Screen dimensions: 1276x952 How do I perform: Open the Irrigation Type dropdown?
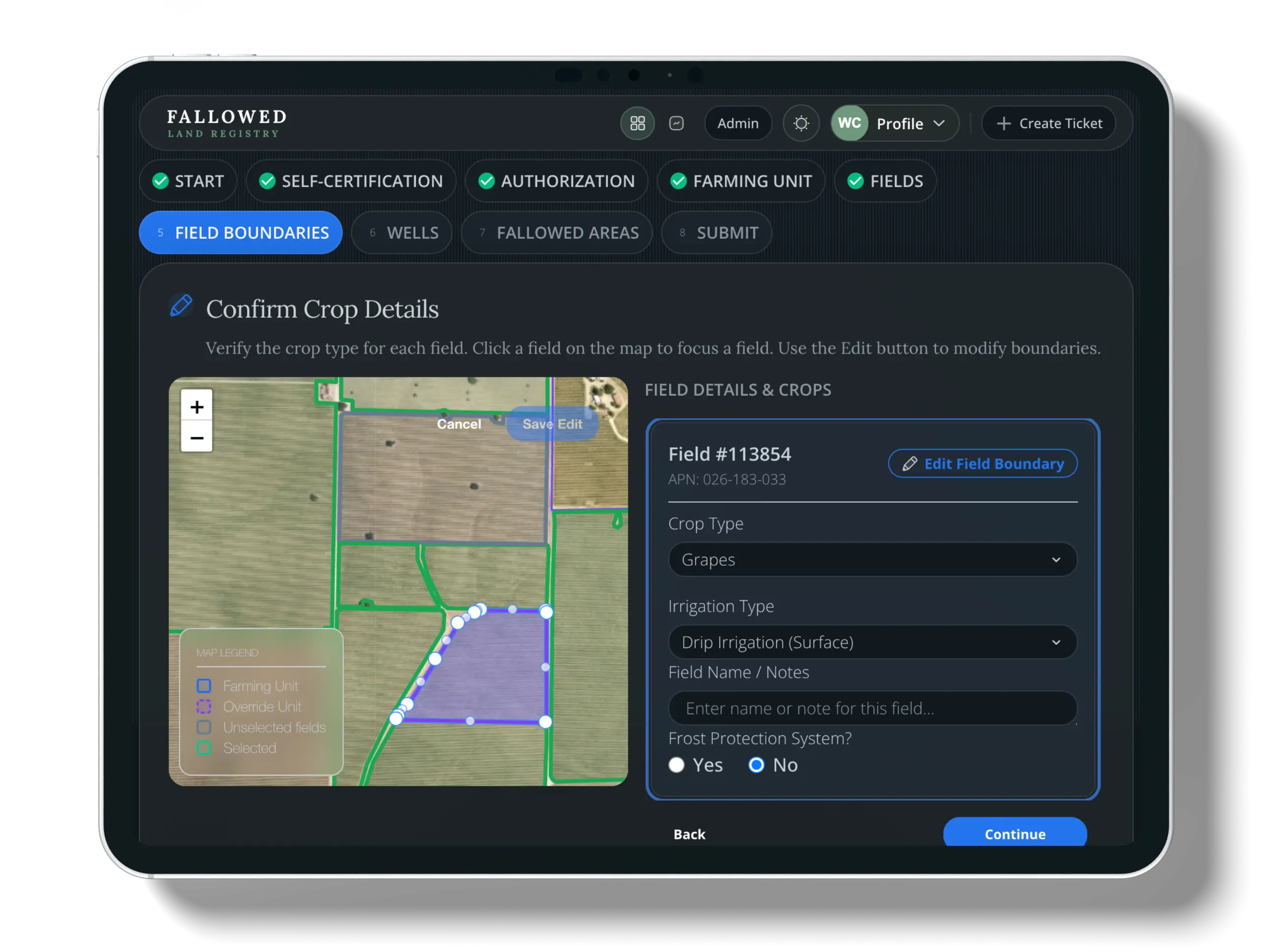coord(872,642)
